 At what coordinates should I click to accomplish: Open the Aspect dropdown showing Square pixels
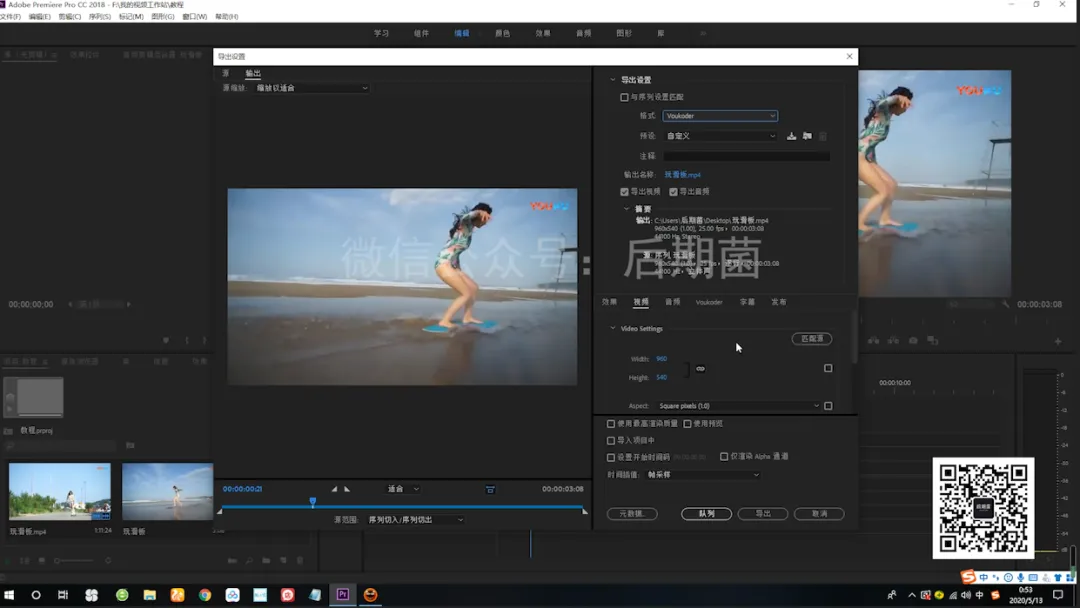738,406
